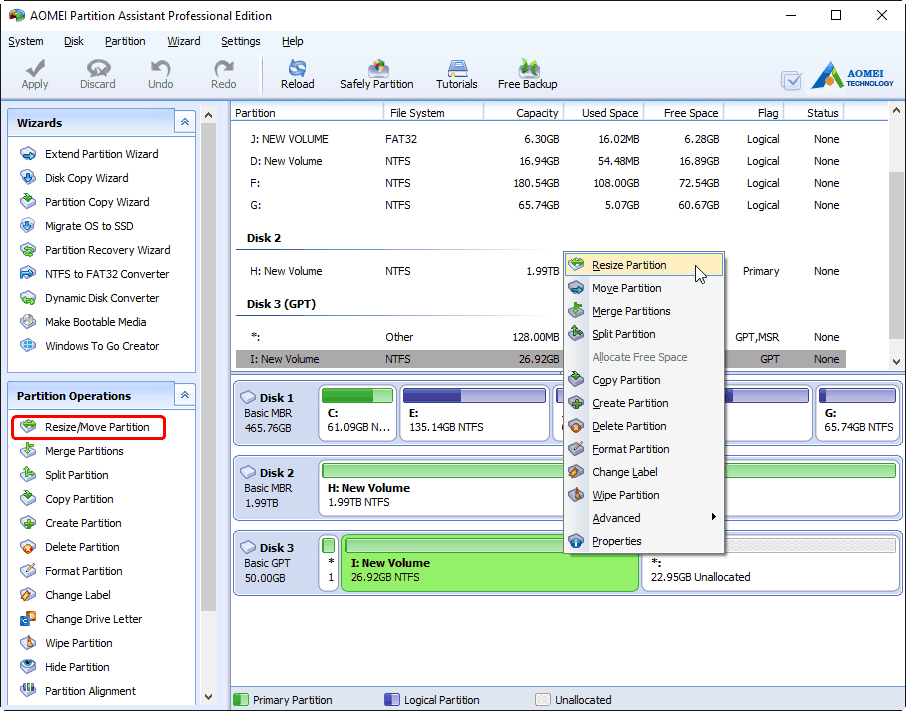
Task: Open Tutorials from the toolbar
Action: [x=456, y=74]
